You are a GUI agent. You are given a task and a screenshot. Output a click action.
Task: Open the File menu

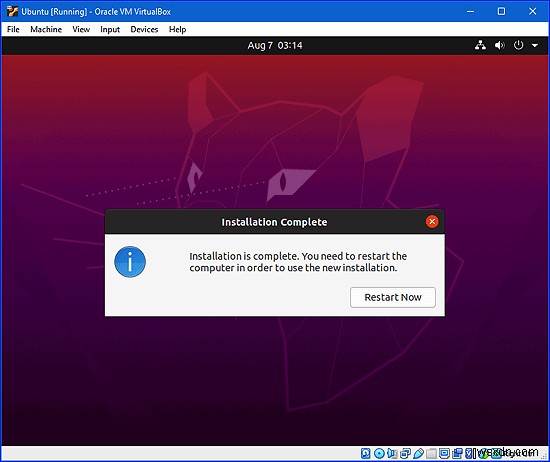point(13,29)
